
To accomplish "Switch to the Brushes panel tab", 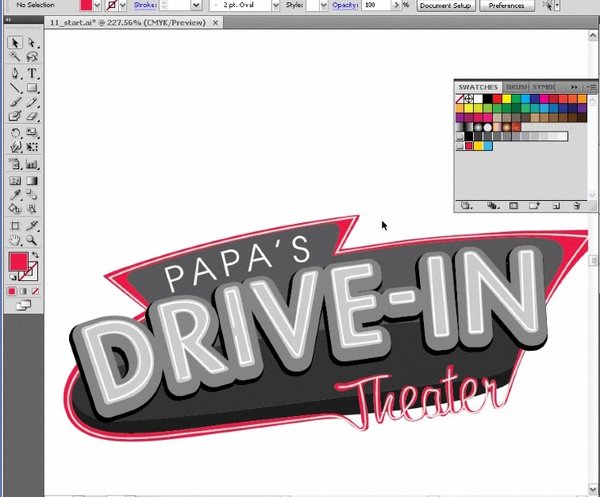I will click(516, 87).
